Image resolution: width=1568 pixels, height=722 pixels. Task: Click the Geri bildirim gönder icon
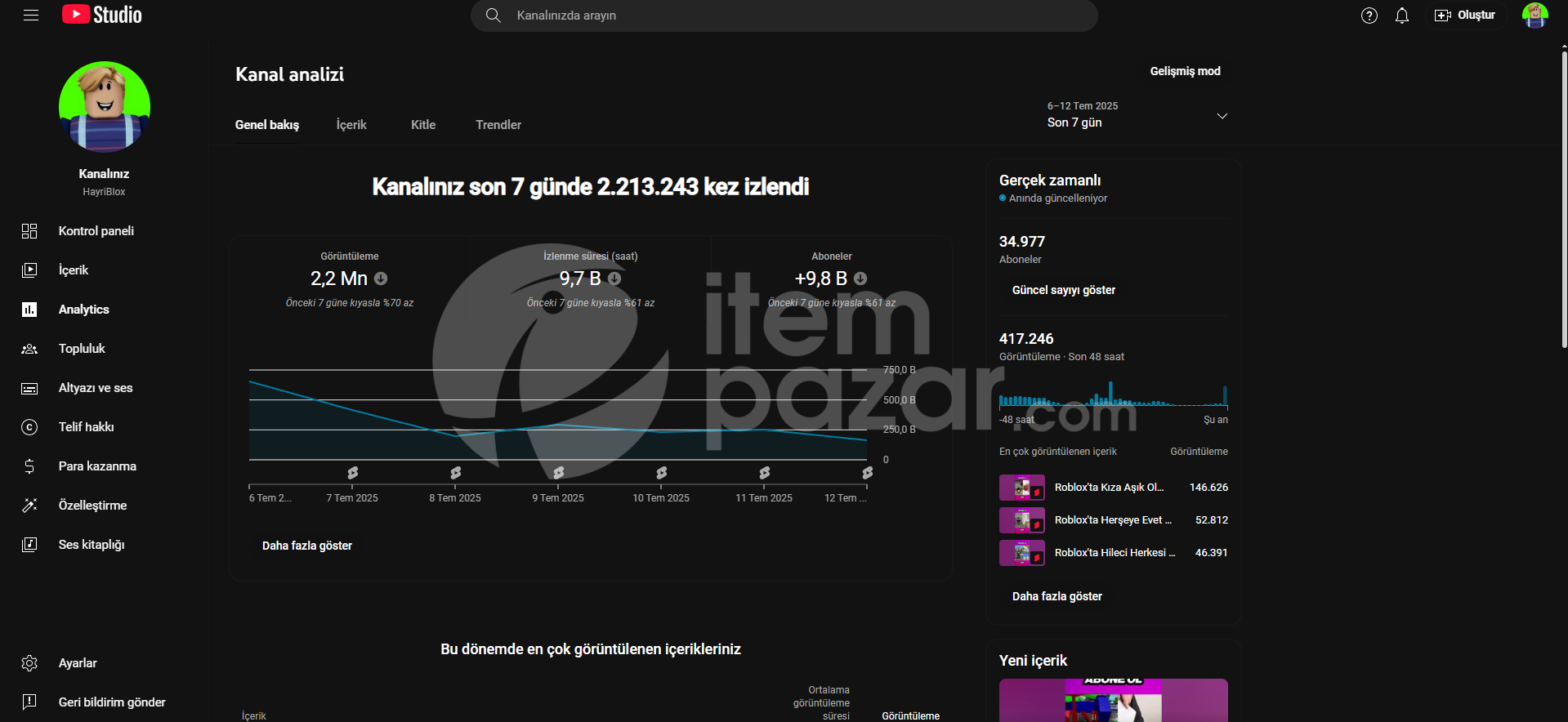pos(29,702)
